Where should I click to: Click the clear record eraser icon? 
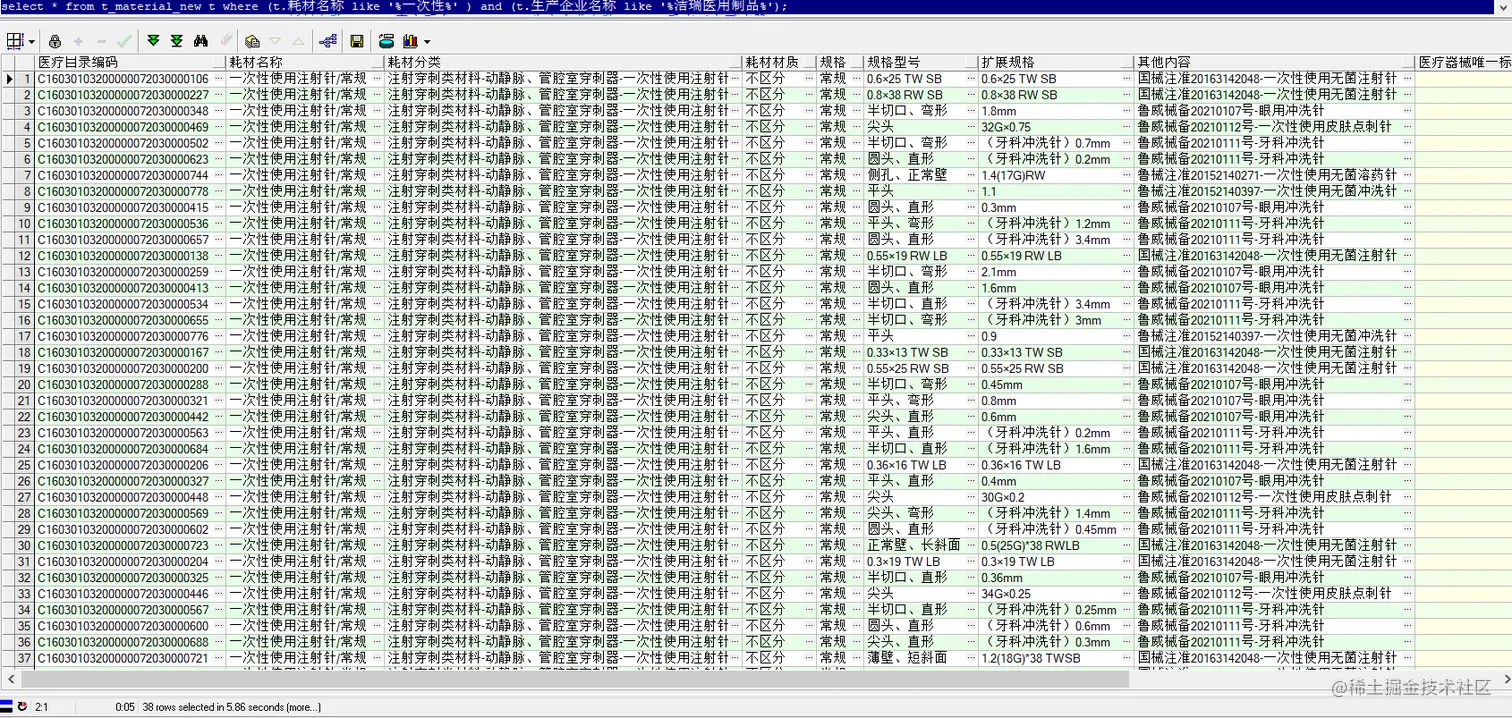click(226, 41)
